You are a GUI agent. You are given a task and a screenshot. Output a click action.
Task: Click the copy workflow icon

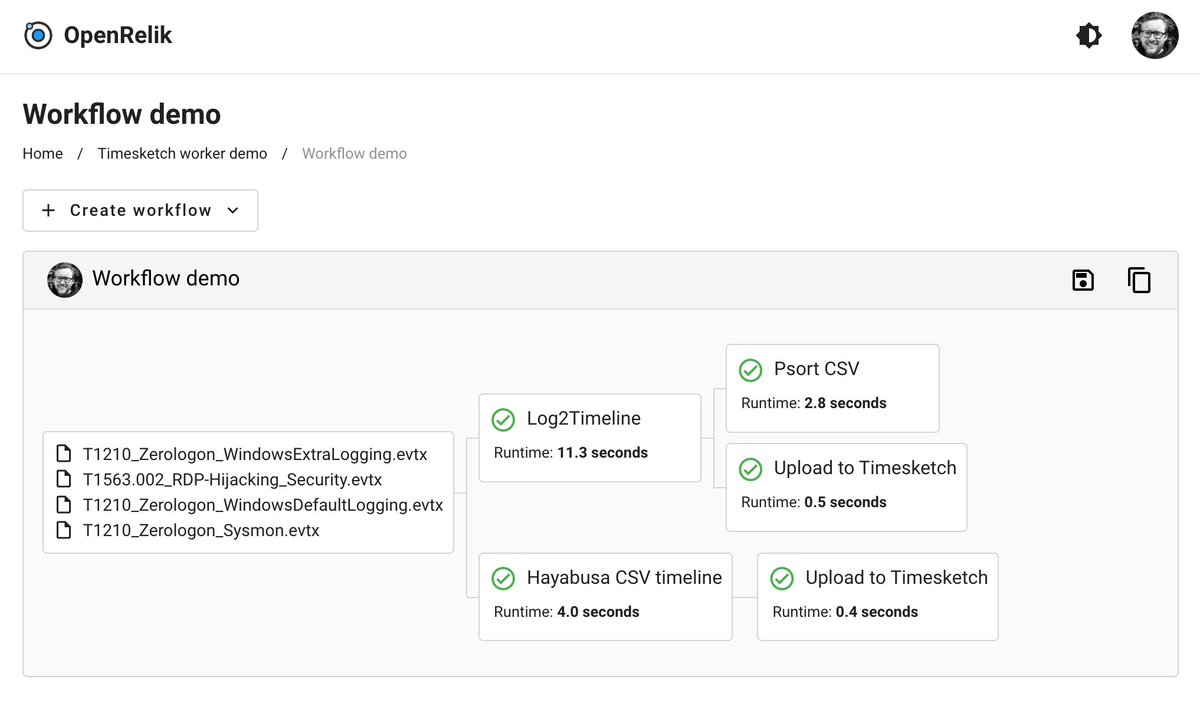1139,280
